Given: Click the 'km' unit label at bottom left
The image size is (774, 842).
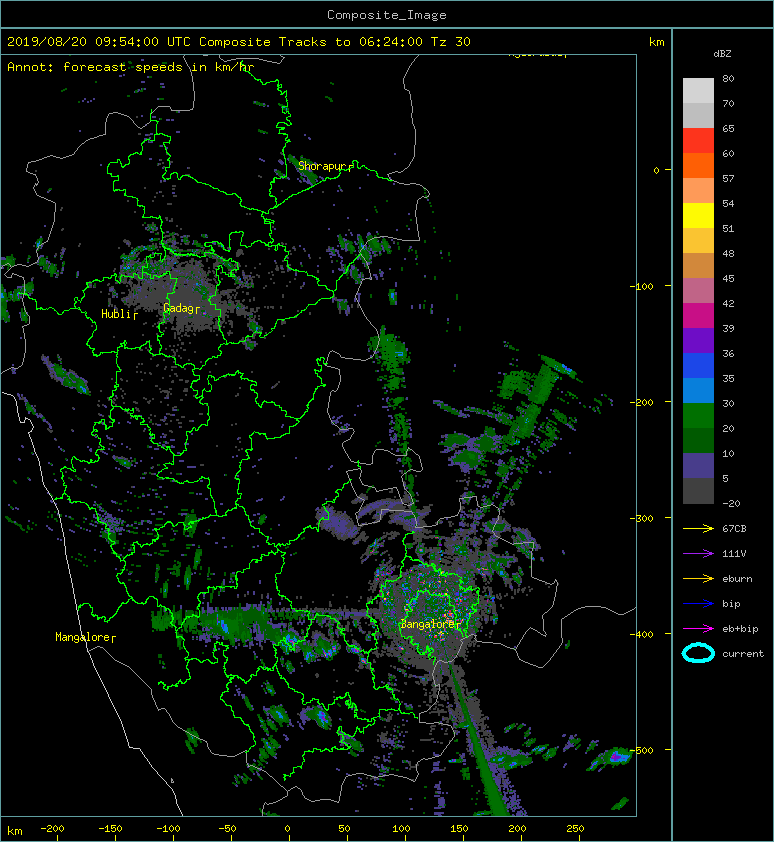Looking at the screenshot, I should click(x=15, y=831).
